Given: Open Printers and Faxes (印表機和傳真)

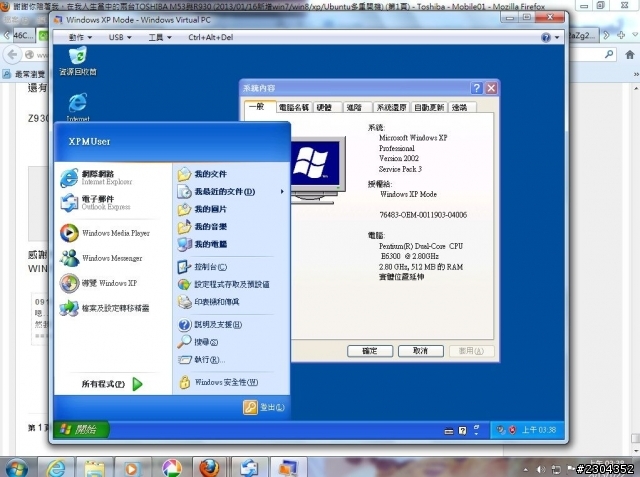Looking at the screenshot, I should (x=209, y=302).
